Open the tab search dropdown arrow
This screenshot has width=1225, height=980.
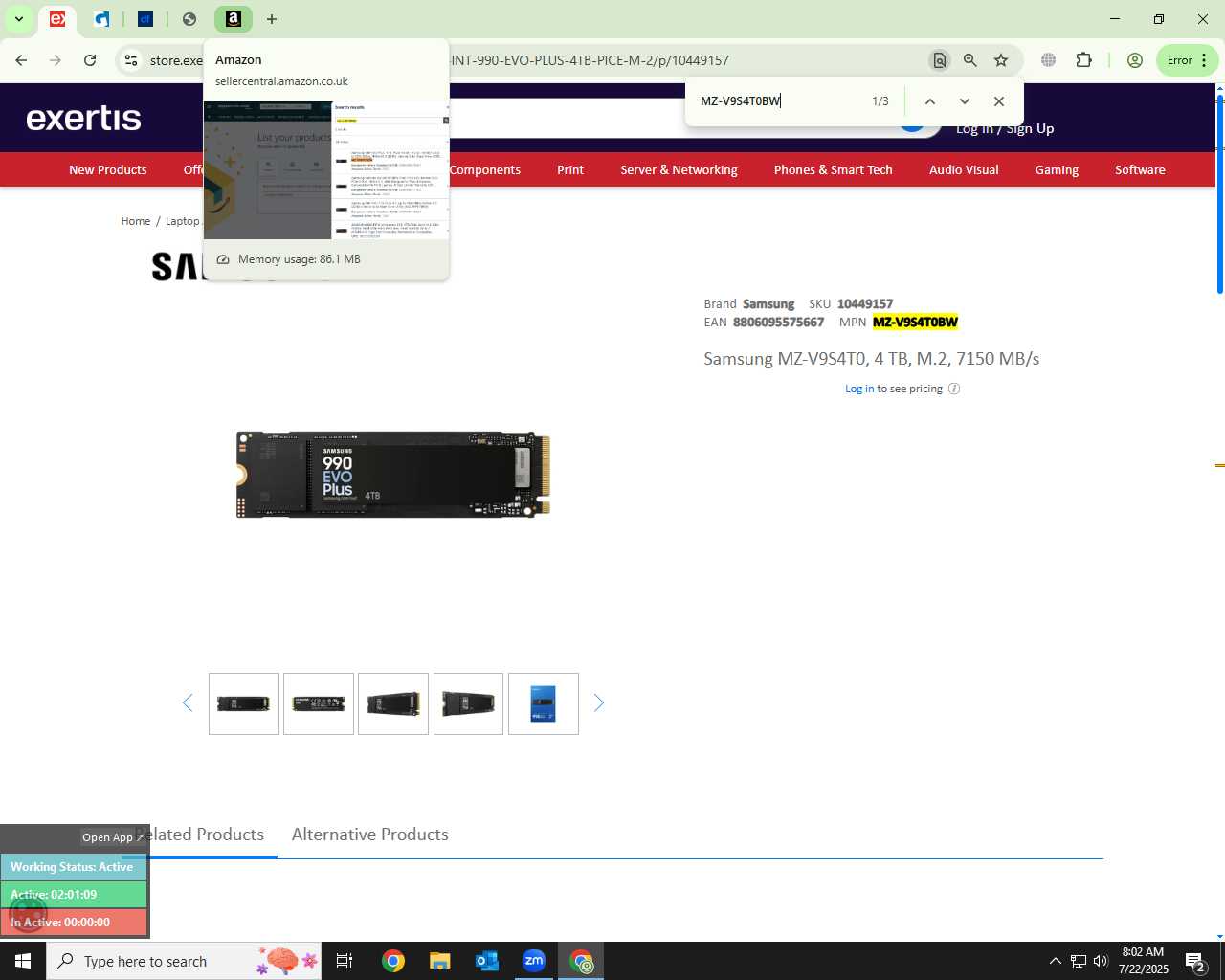(18, 19)
